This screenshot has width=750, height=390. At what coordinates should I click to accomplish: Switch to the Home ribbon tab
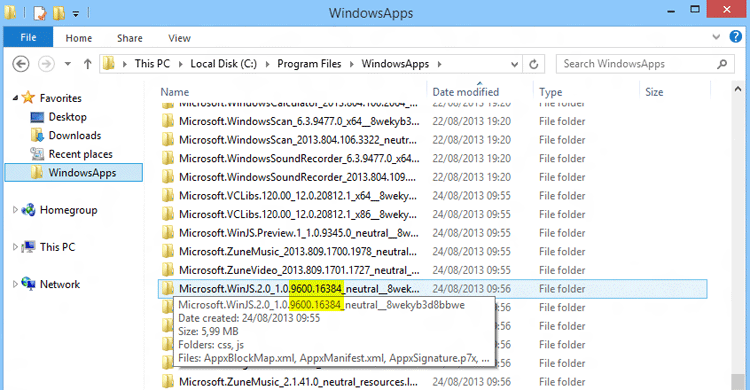tap(78, 38)
